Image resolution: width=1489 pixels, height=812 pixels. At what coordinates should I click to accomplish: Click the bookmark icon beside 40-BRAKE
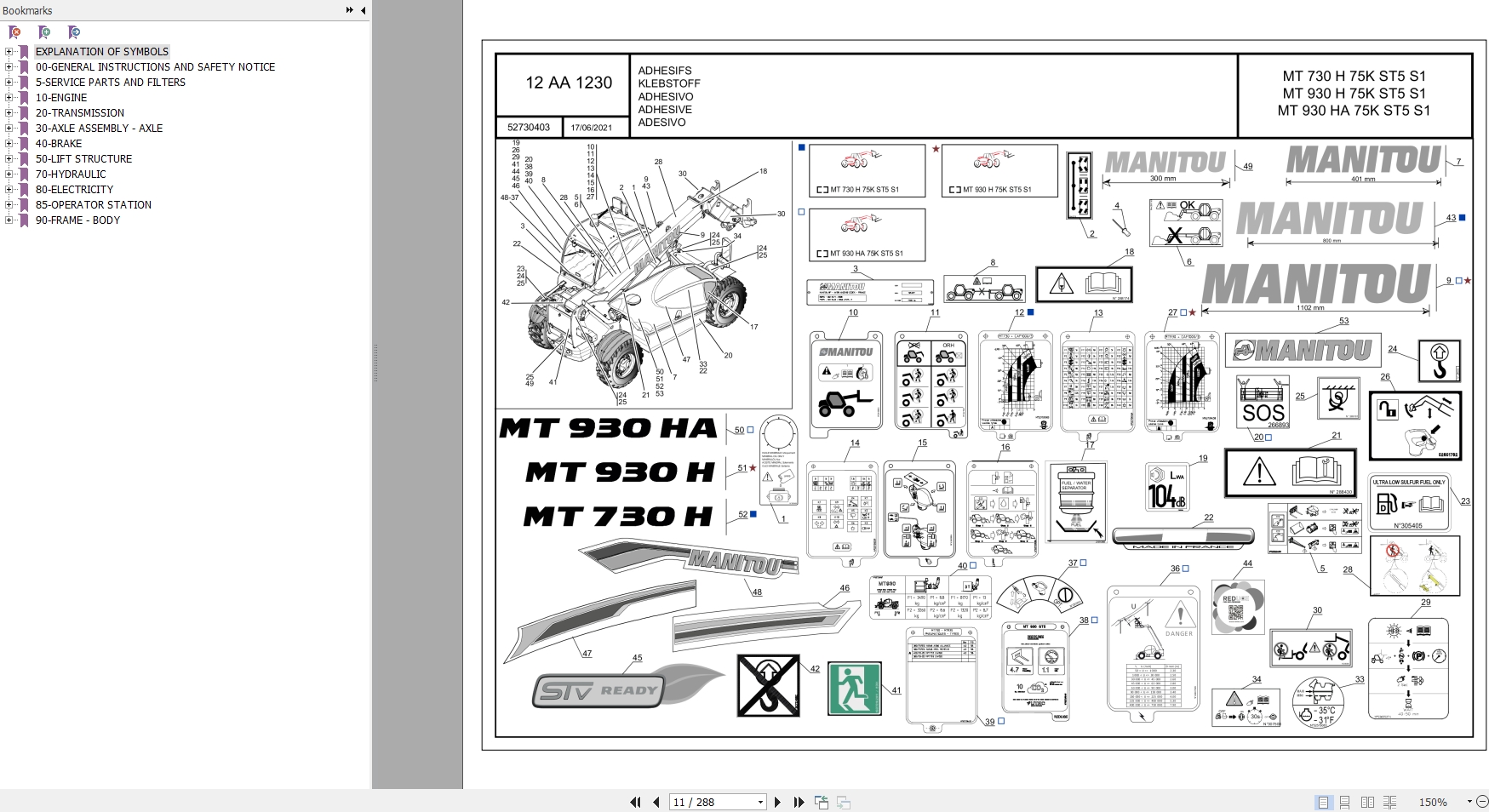point(24,144)
